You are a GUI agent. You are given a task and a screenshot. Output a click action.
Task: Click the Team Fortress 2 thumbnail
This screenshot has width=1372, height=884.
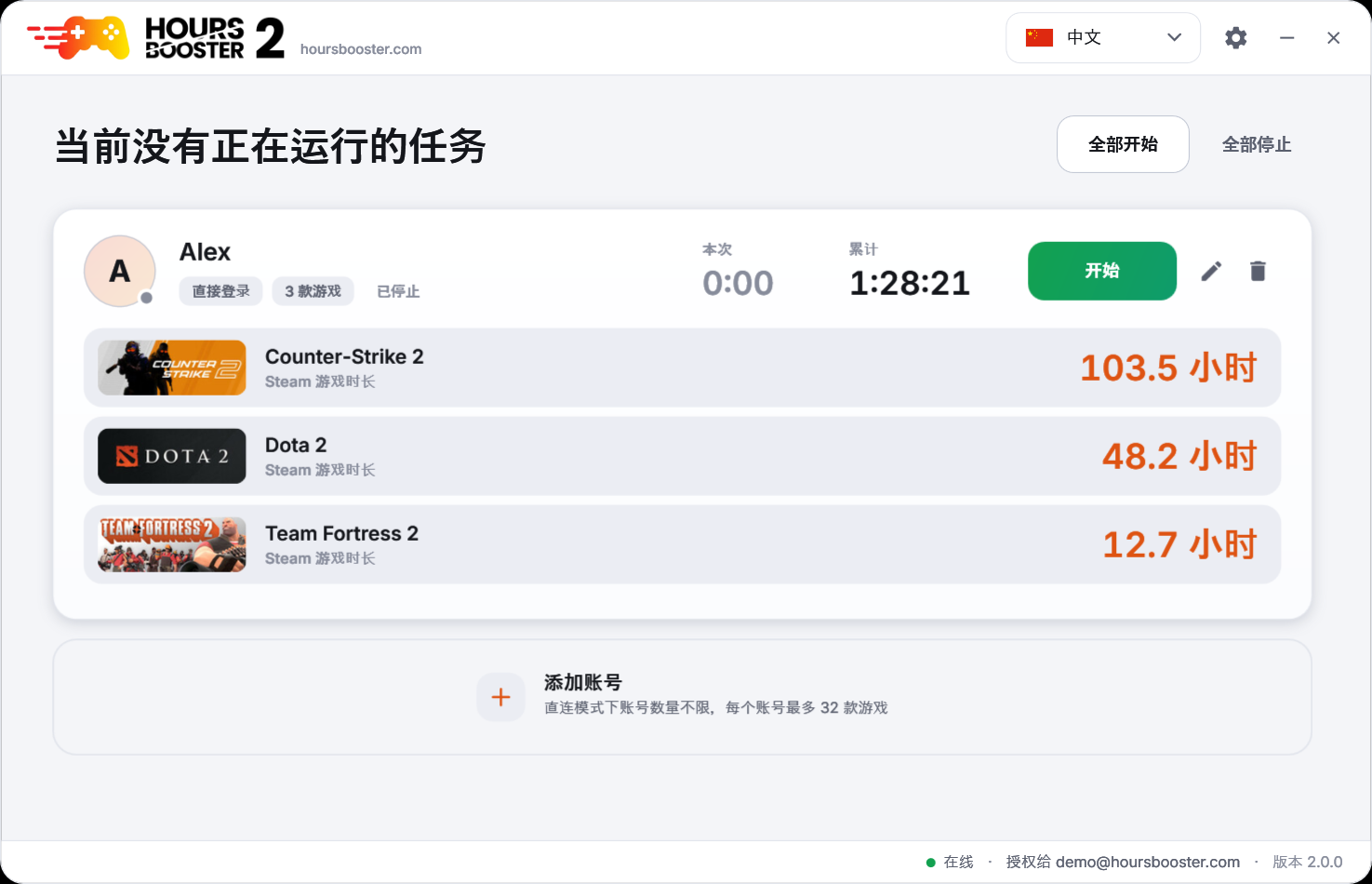[172, 544]
